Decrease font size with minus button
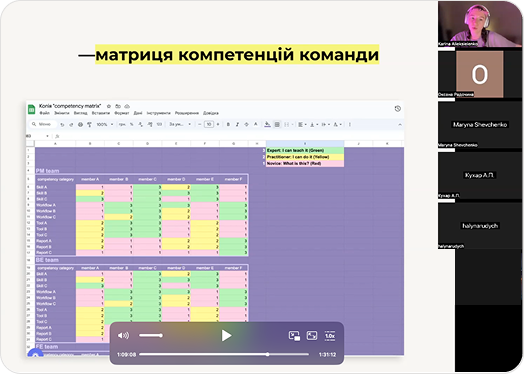 (x=200, y=124)
